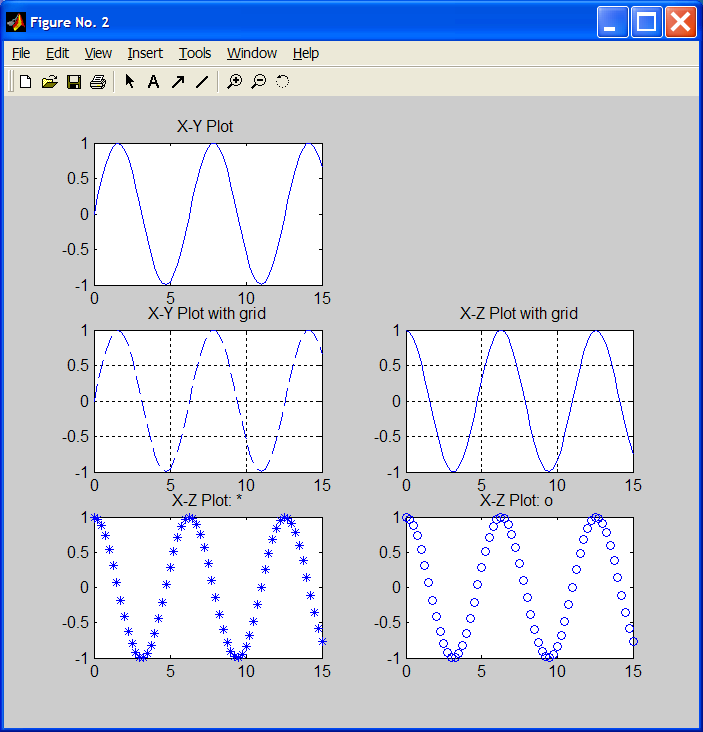Click inside the top X-Y Plot axes
Viewport: 703px width, 732px height.
pyautogui.click(x=208, y=214)
